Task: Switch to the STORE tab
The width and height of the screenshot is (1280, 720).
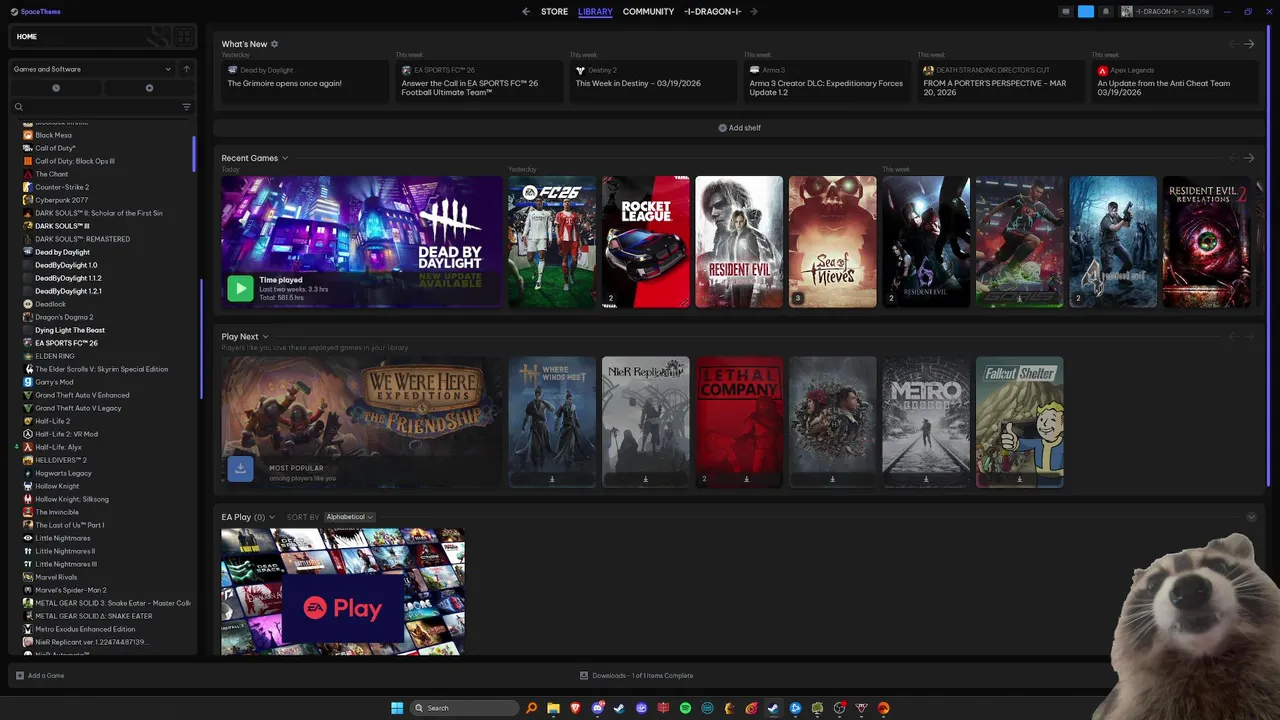Action: (x=554, y=12)
